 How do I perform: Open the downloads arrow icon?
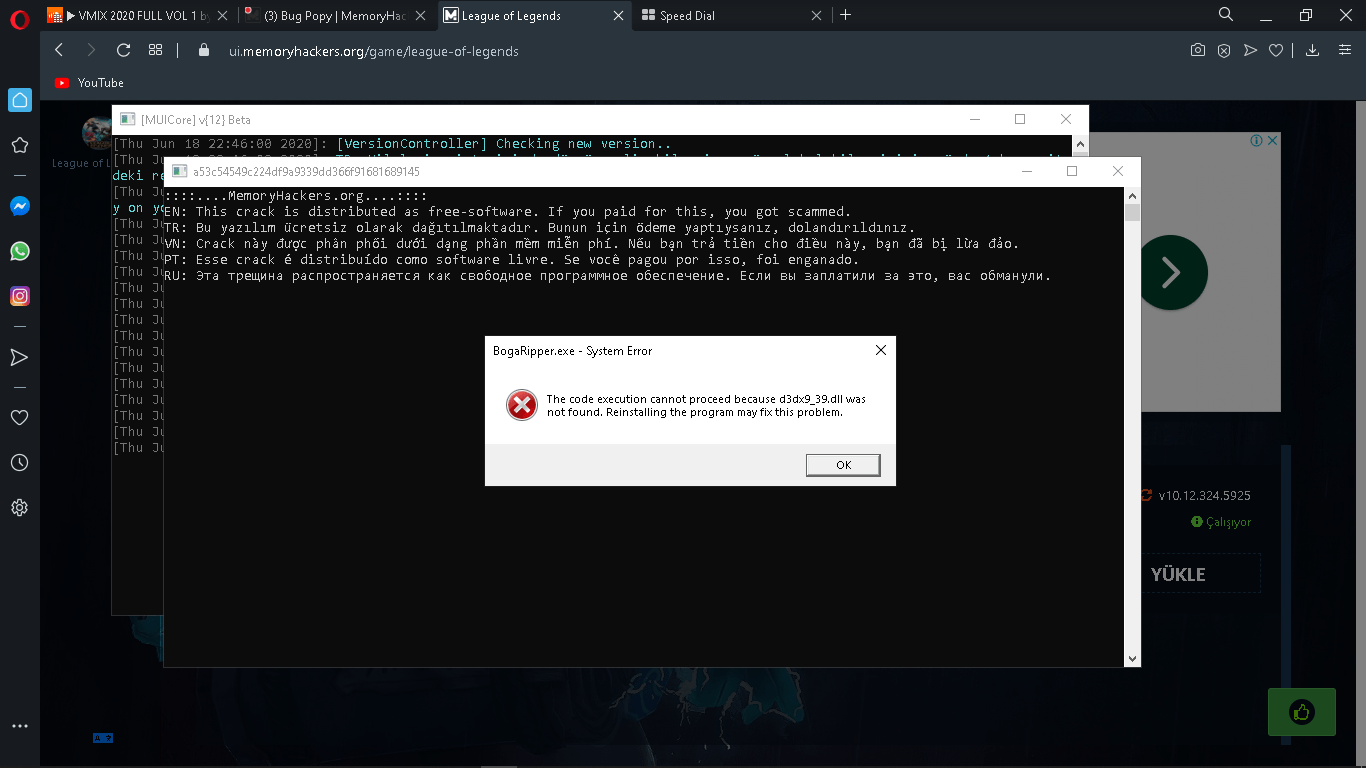point(1313,50)
